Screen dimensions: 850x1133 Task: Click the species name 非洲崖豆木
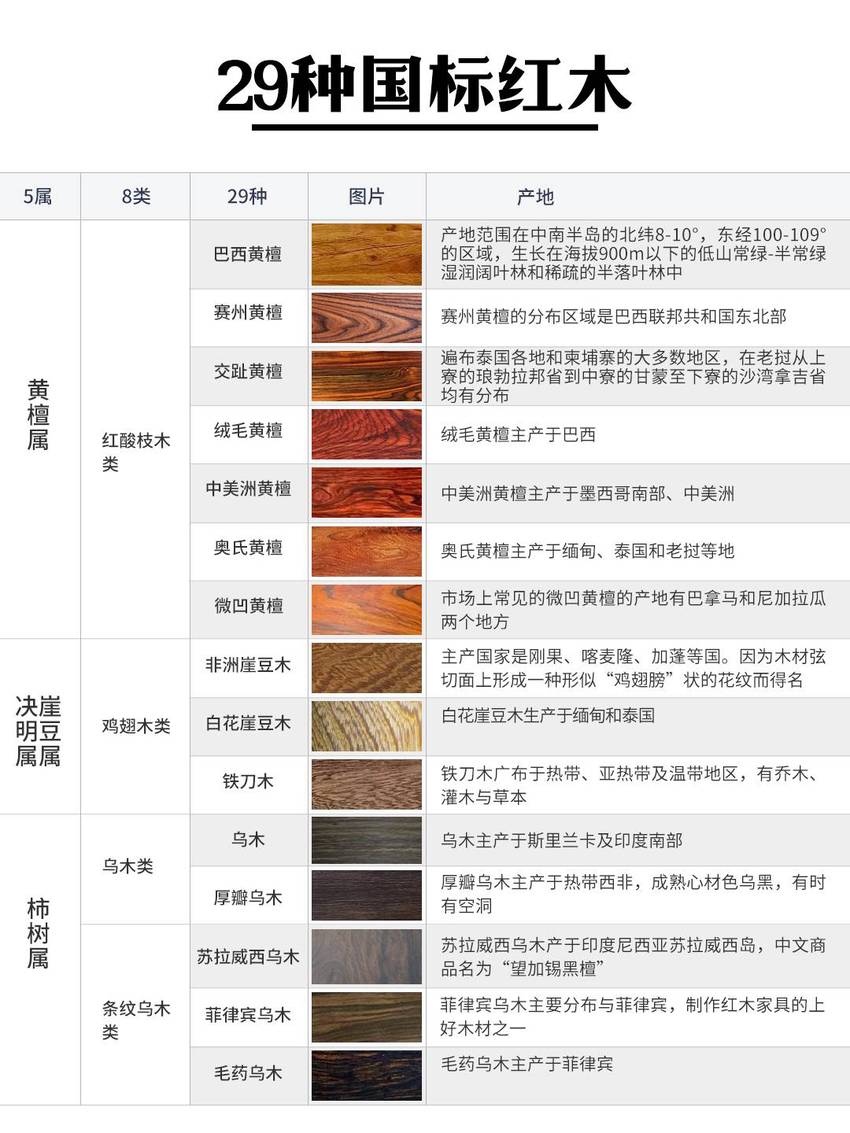pyautogui.click(x=248, y=665)
